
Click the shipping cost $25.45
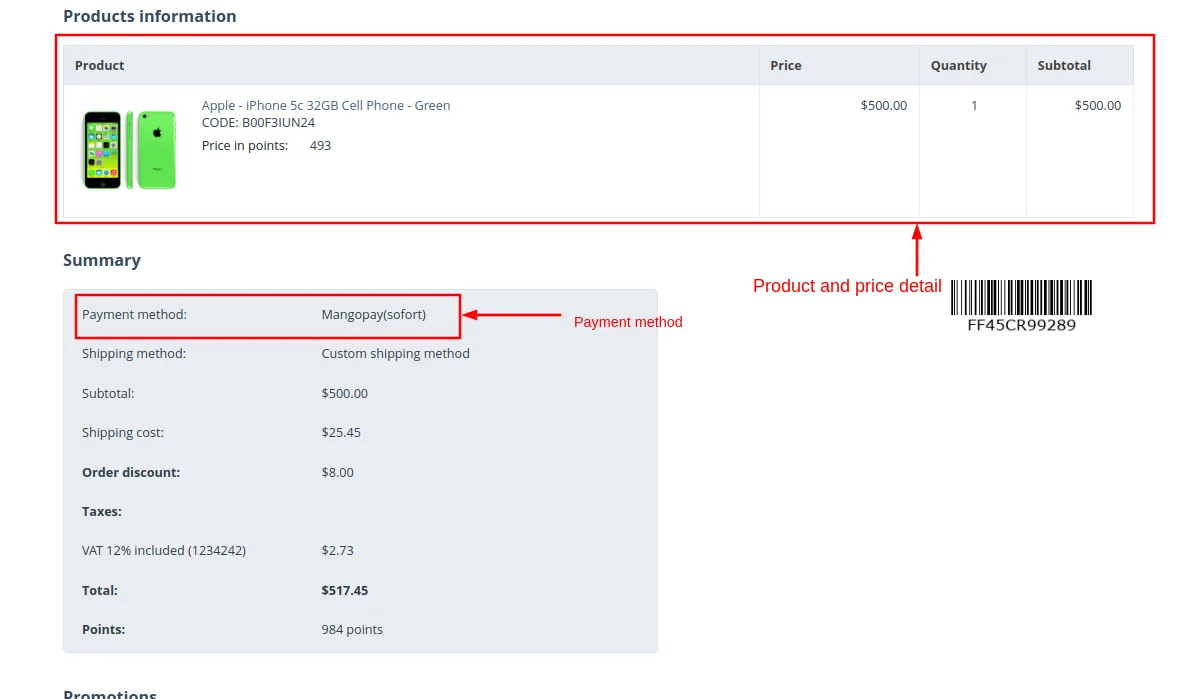tap(341, 432)
